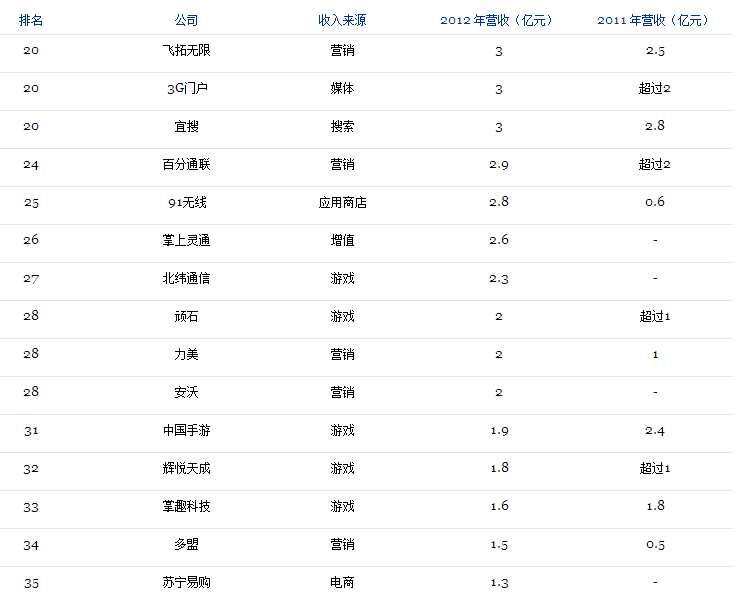746x604 pixels.
Task: Click 游戏 in 北纬通信 row
Action: click(343, 278)
